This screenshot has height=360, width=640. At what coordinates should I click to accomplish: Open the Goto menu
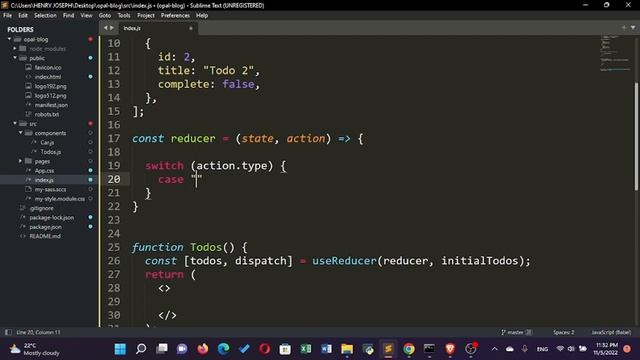coord(105,16)
